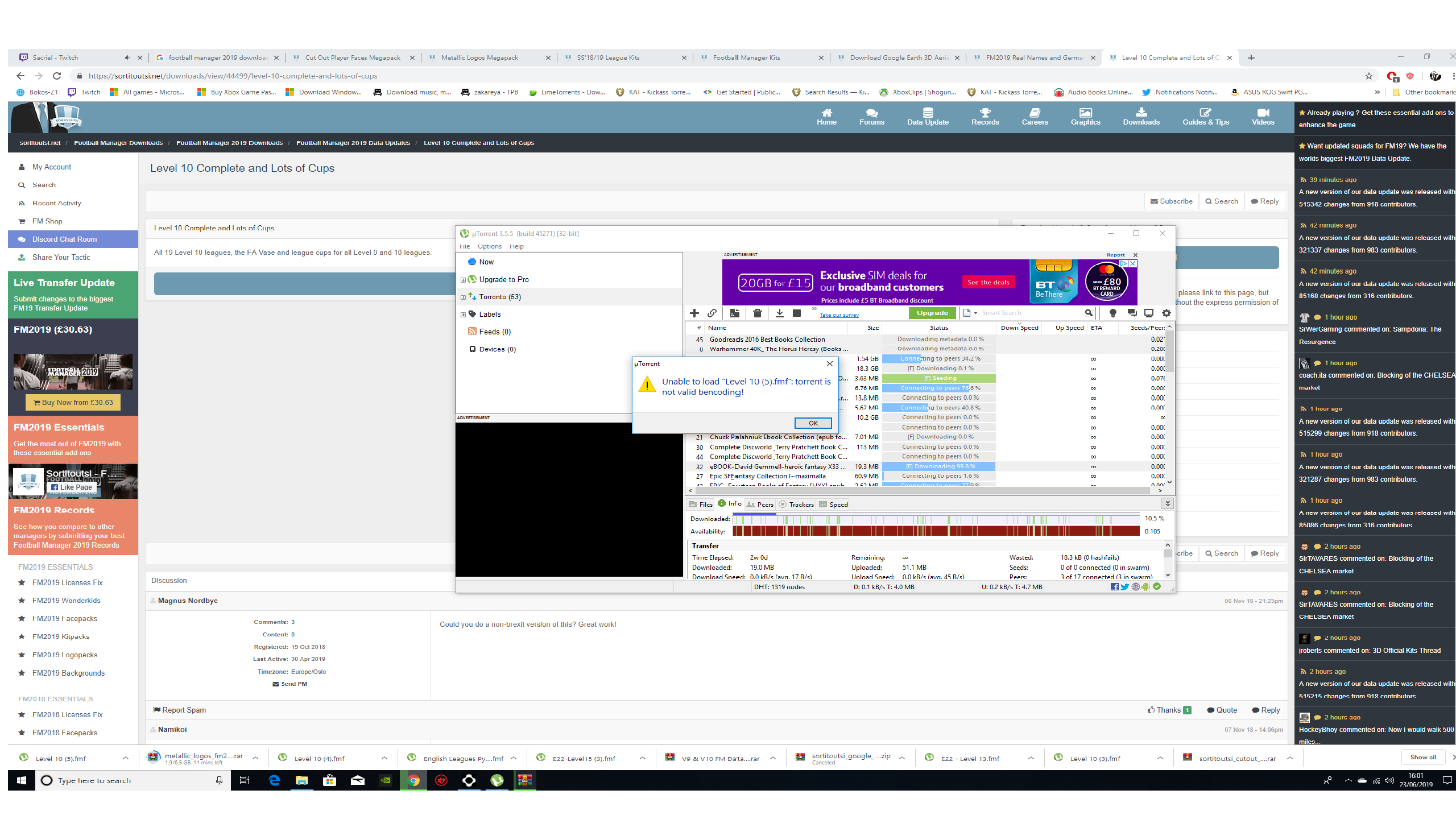Click See the deals in BT advertisement
Image resolution: width=1456 pixels, height=819 pixels.
click(x=988, y=282)
